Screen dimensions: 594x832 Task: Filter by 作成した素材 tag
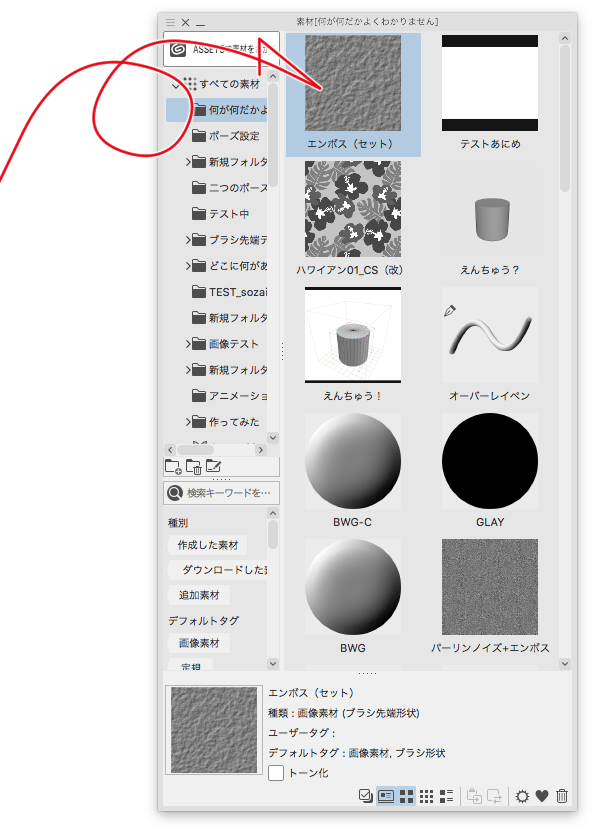click(208, 545)
